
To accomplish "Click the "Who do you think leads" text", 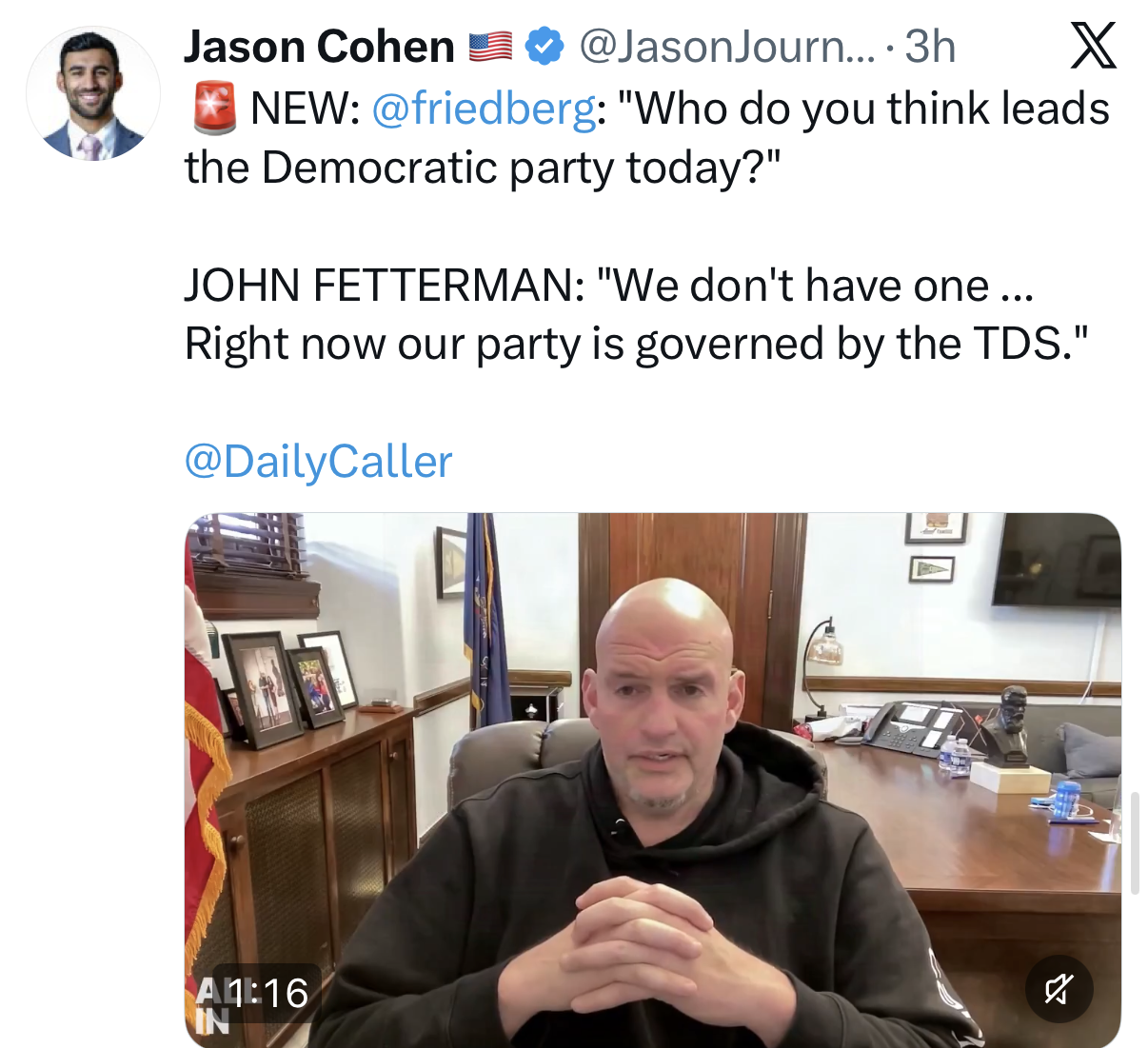I will pos(872,109).
